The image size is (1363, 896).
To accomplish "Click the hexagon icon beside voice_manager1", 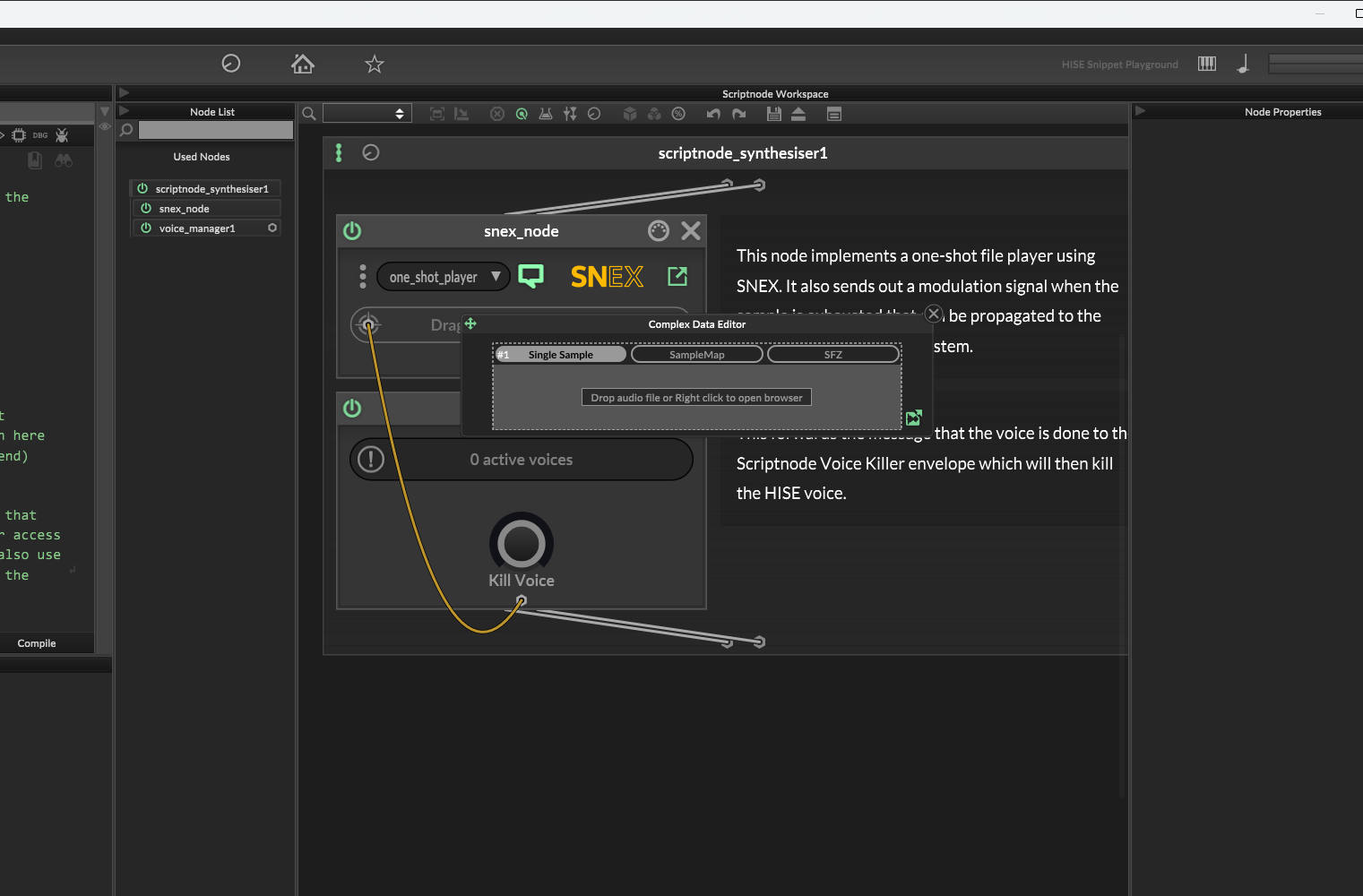I will pos(272,228).
